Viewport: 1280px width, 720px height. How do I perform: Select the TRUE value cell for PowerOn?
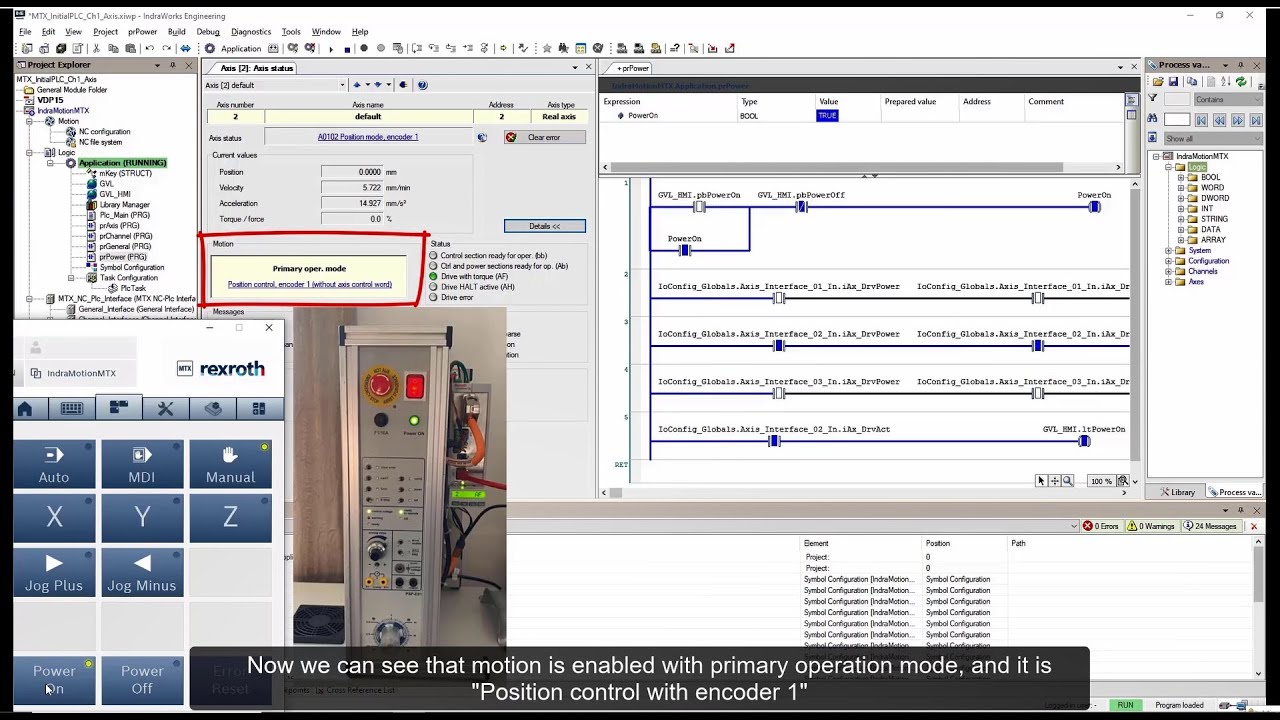coord(827,116)
